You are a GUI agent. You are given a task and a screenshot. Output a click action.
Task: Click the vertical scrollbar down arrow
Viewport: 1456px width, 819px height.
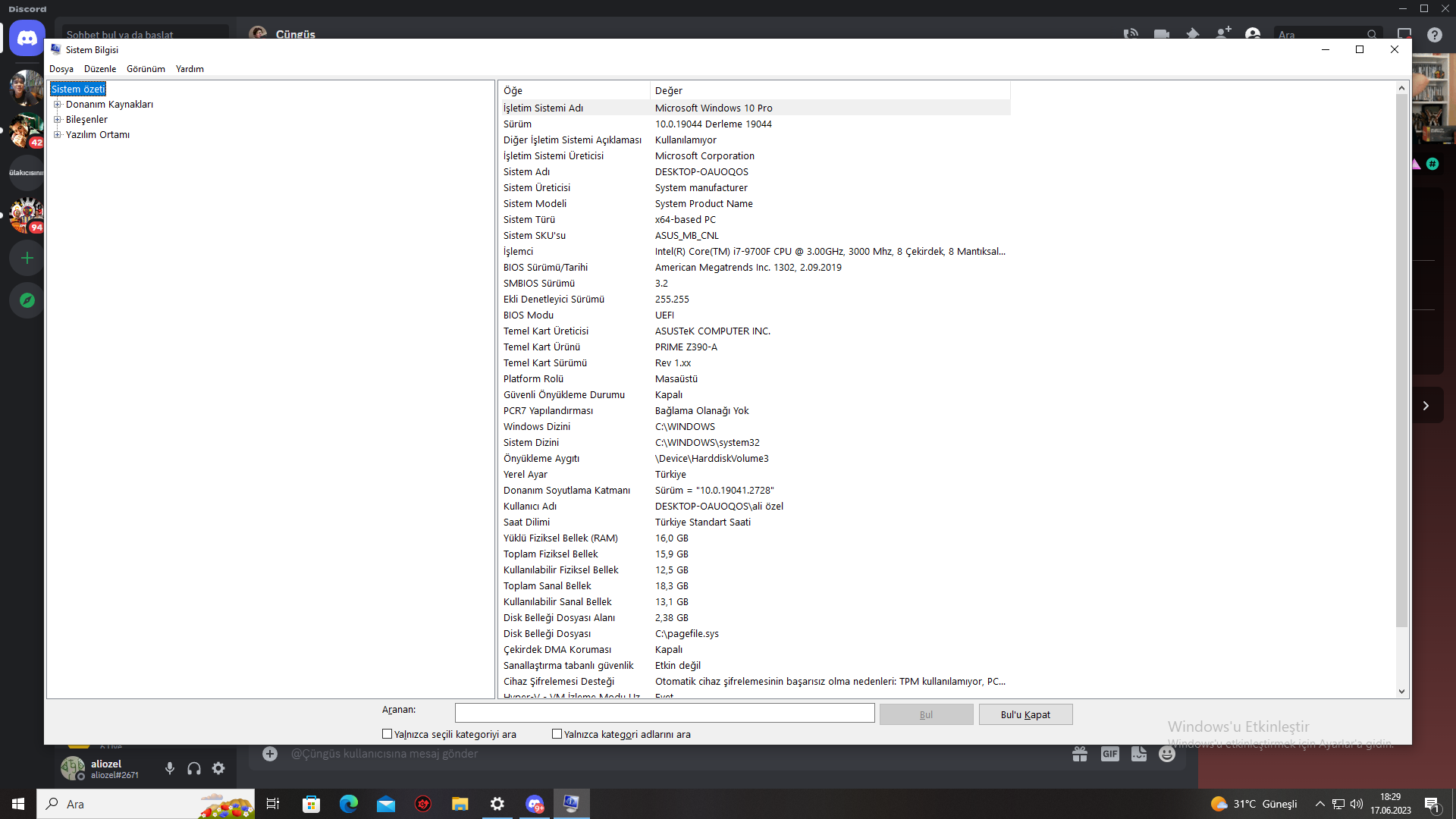(x=1401, y=691)
